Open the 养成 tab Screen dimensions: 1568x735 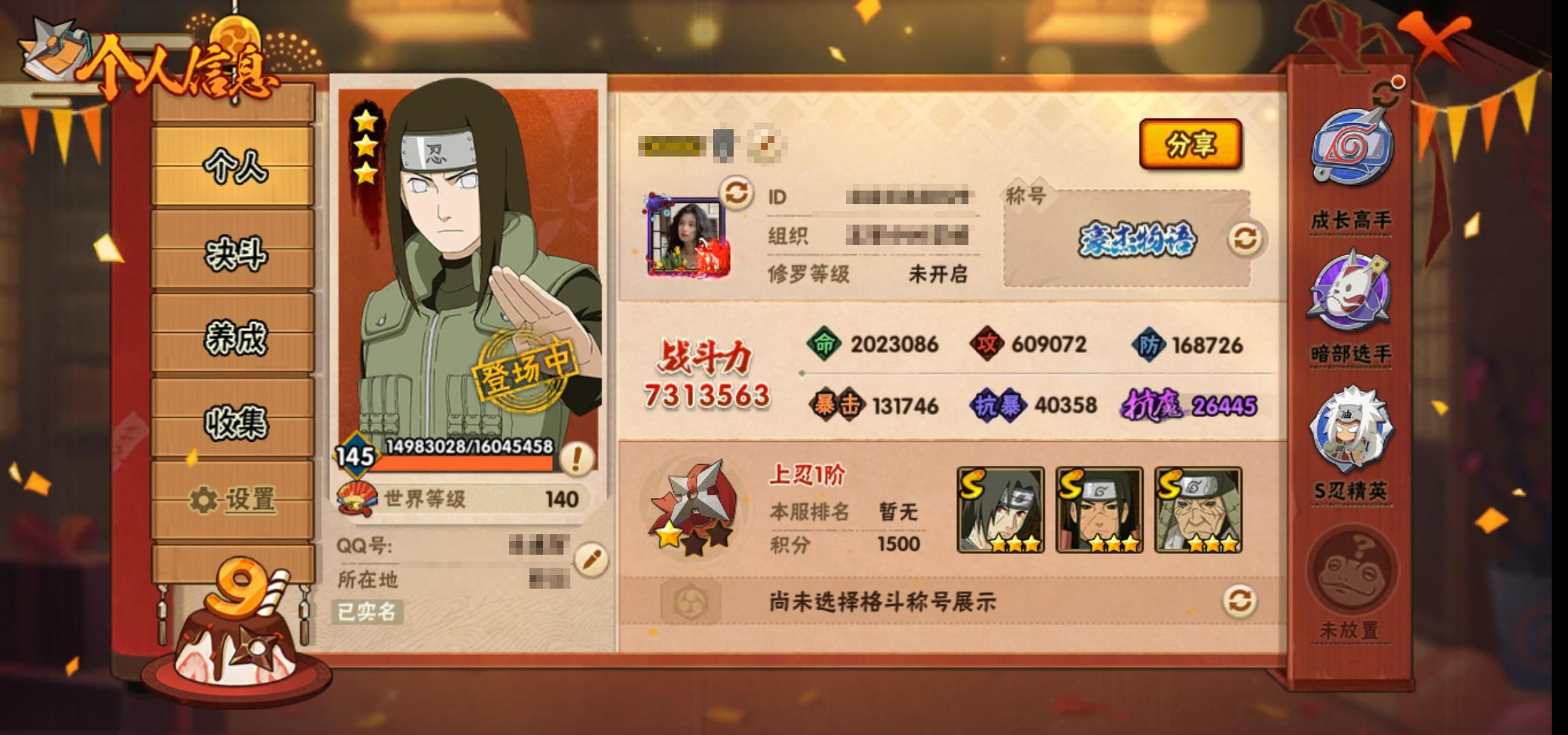(234, 336)
